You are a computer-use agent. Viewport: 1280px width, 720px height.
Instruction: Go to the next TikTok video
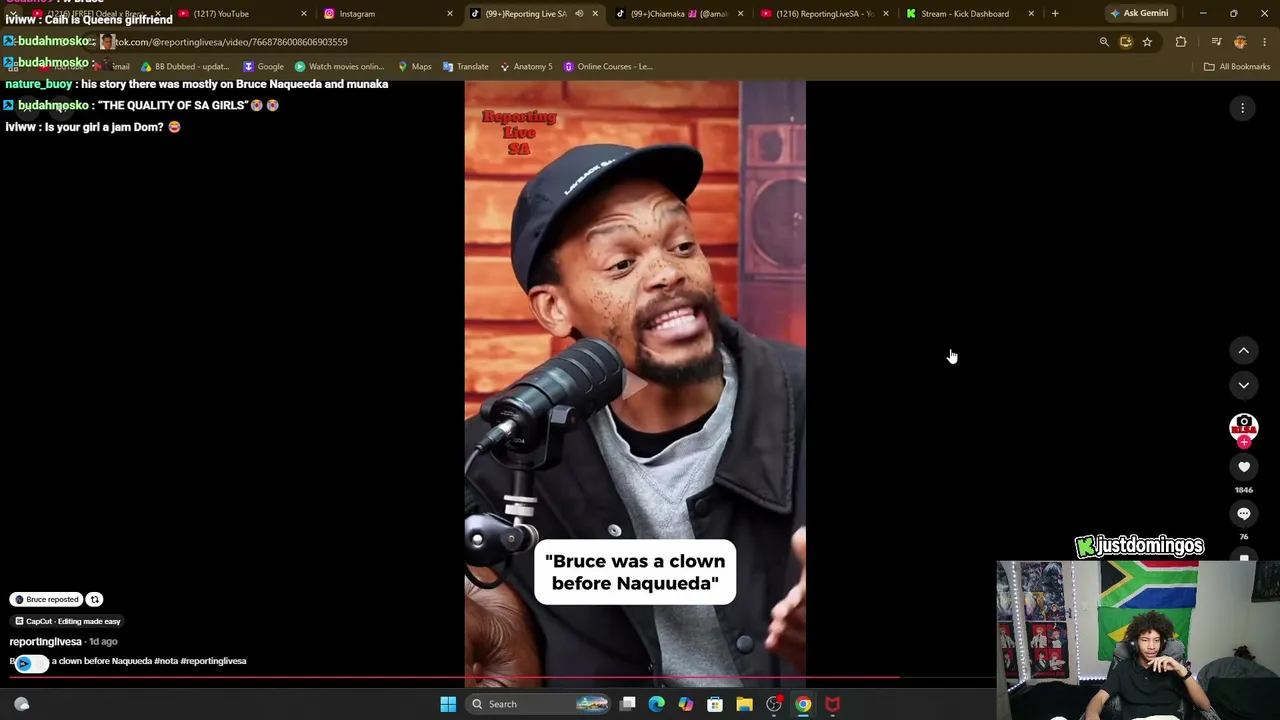(x=1244, y=385)
